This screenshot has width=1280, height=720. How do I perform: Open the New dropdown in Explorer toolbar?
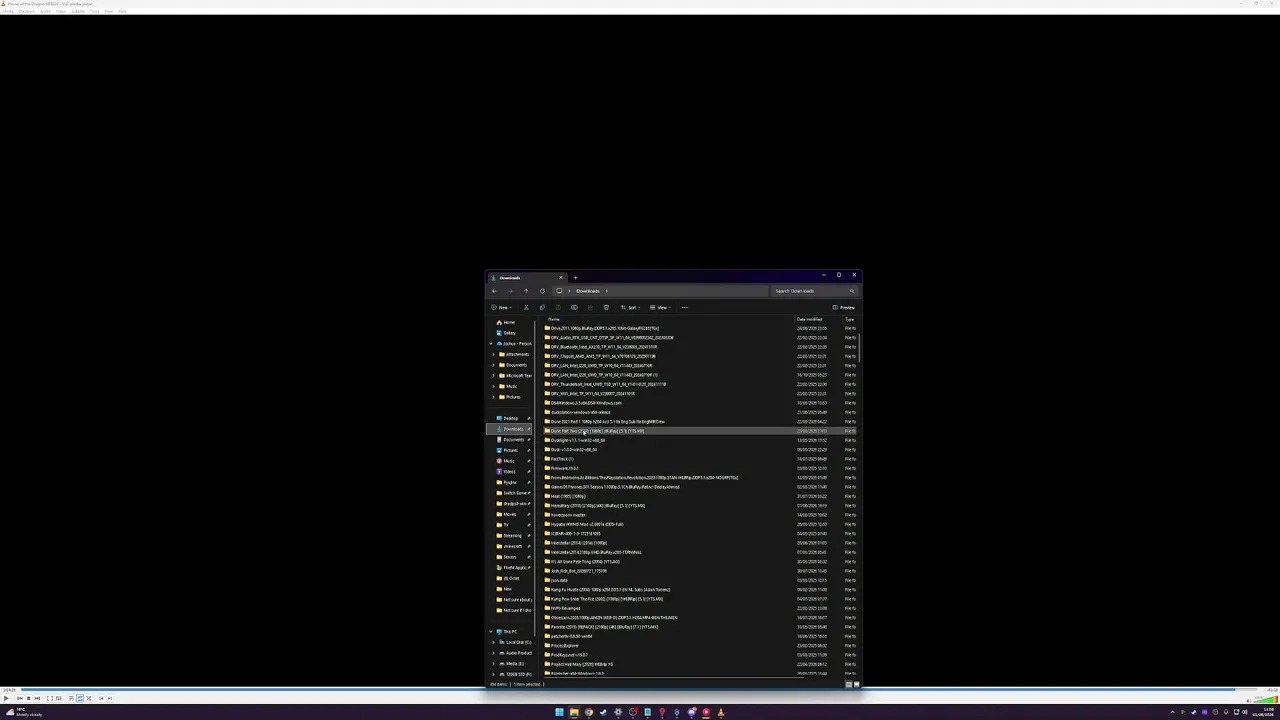pos(501,307)
